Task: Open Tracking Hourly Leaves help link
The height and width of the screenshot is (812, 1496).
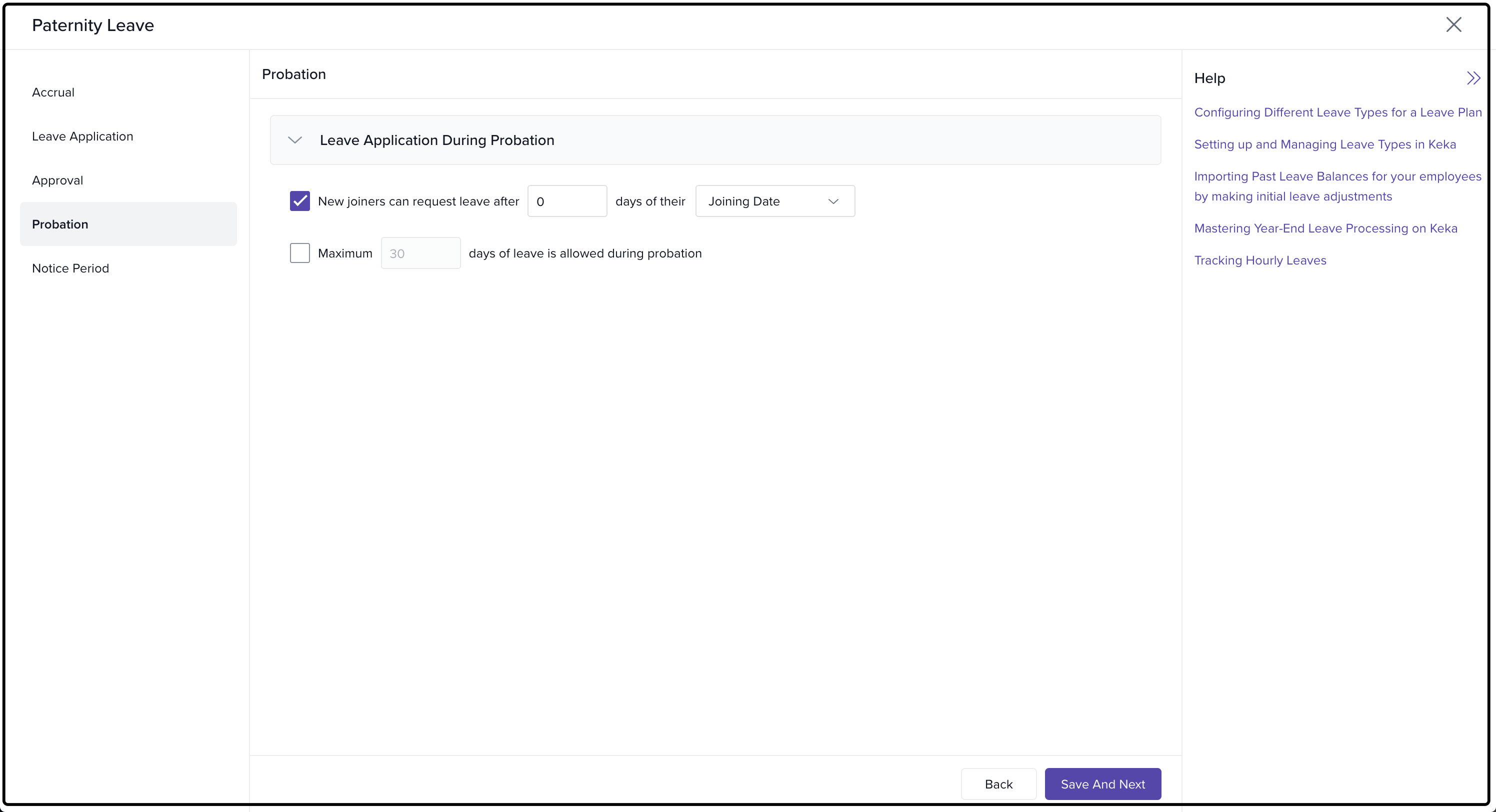Action: (1259, 260)
